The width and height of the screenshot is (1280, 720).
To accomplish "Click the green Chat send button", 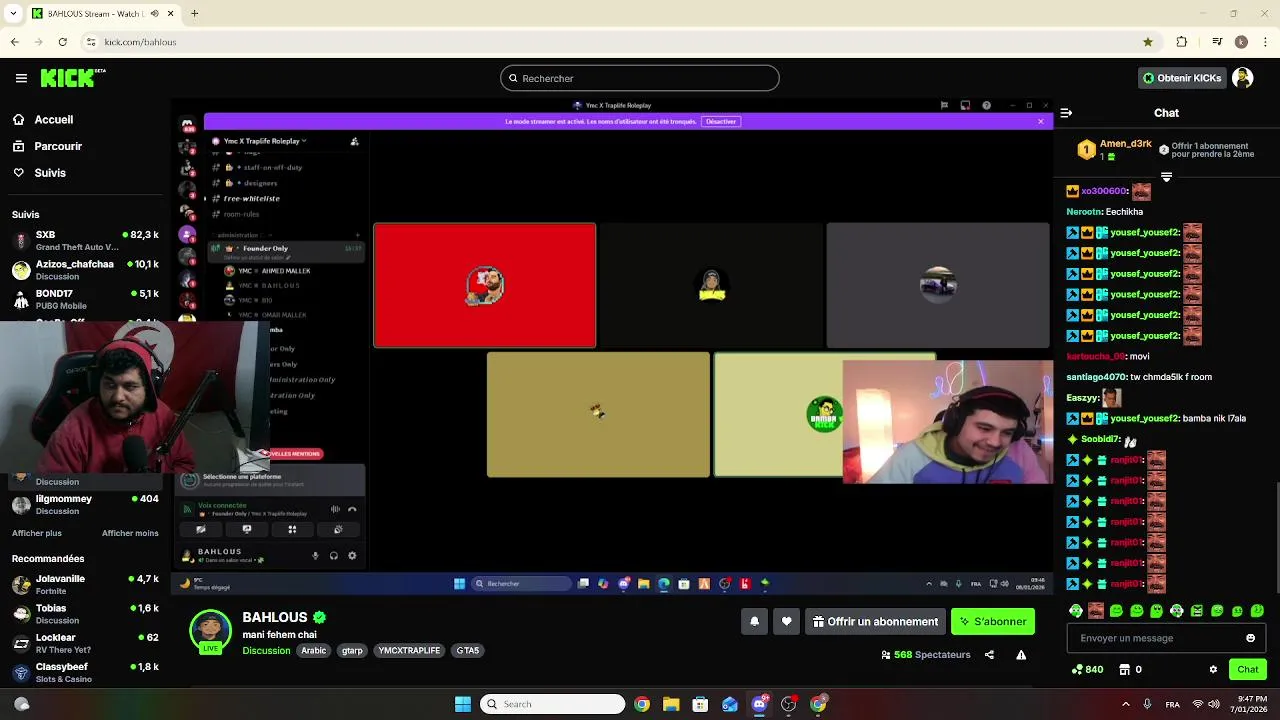I will (1248, 669).
